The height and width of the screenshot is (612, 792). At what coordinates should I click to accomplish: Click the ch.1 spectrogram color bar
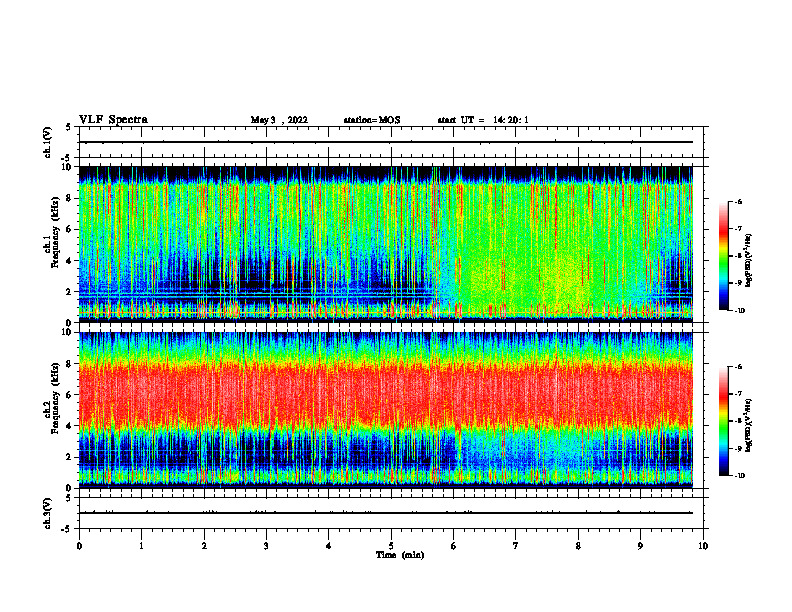click(x=723, y=256)
